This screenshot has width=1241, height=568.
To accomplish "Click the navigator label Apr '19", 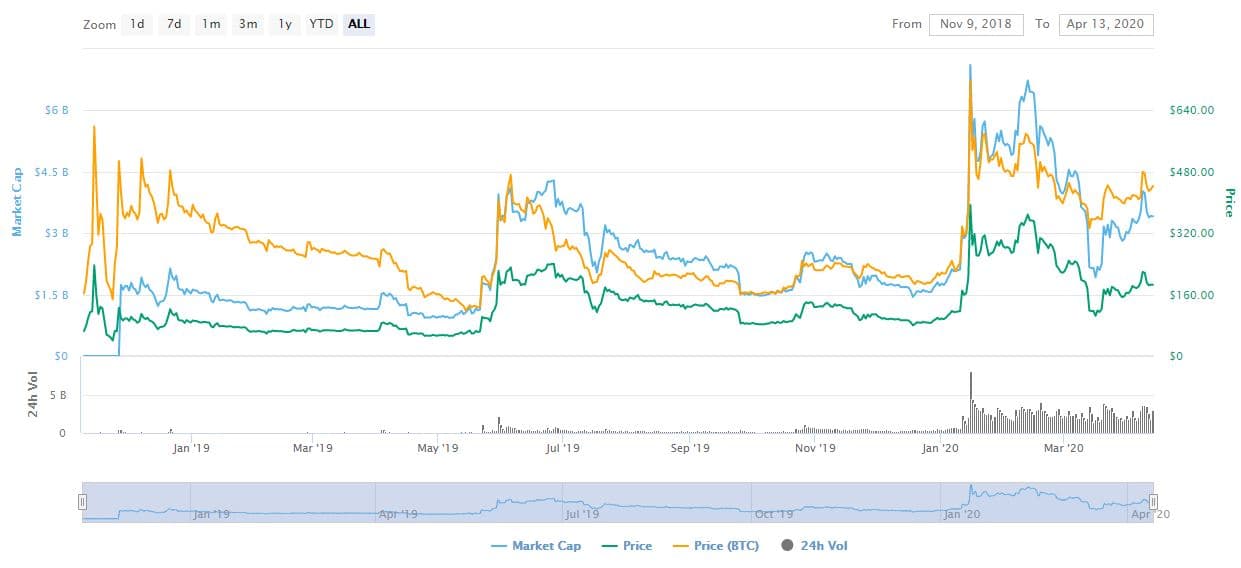I will [398, 514].
